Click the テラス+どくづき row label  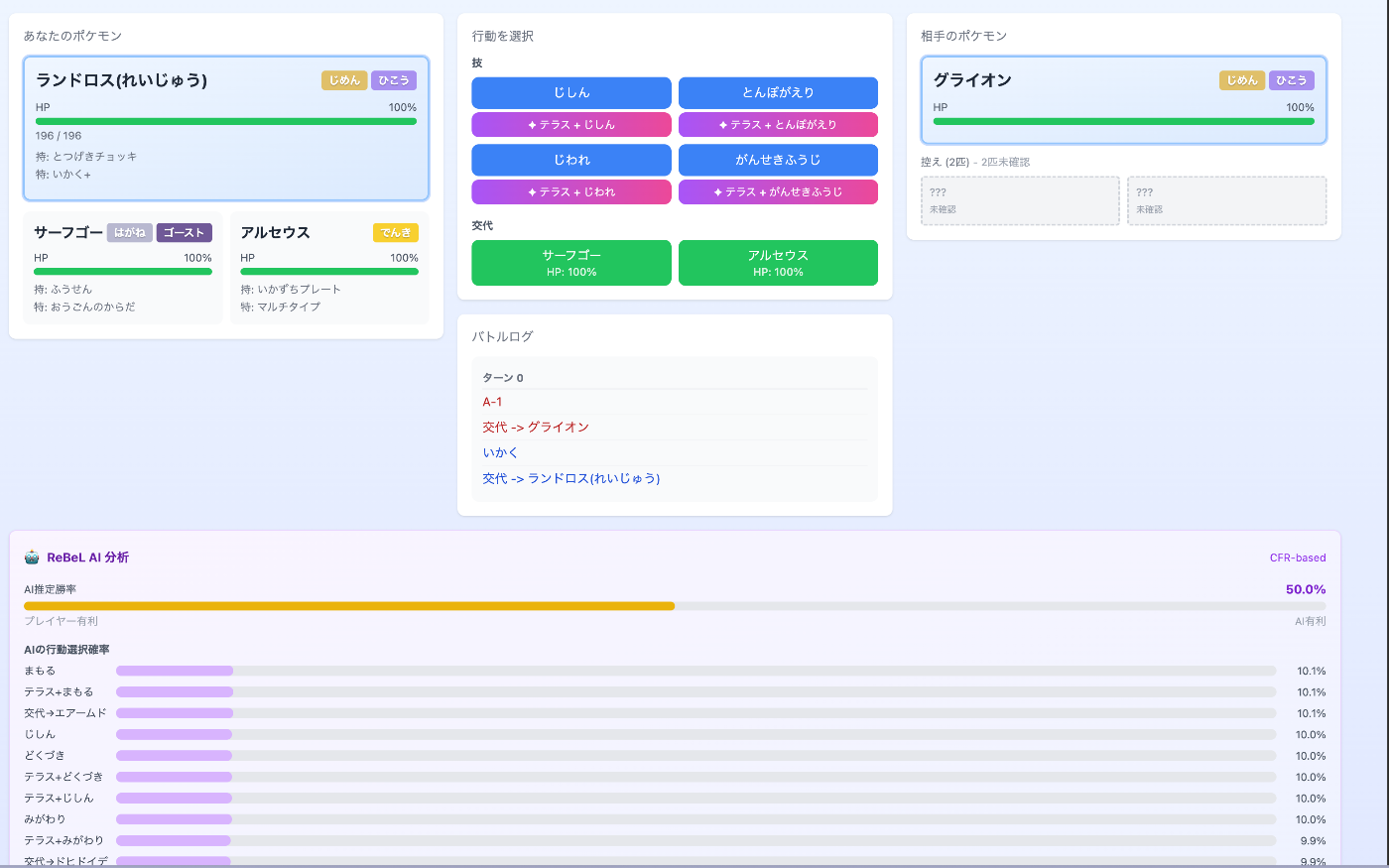tap(63, 777)
